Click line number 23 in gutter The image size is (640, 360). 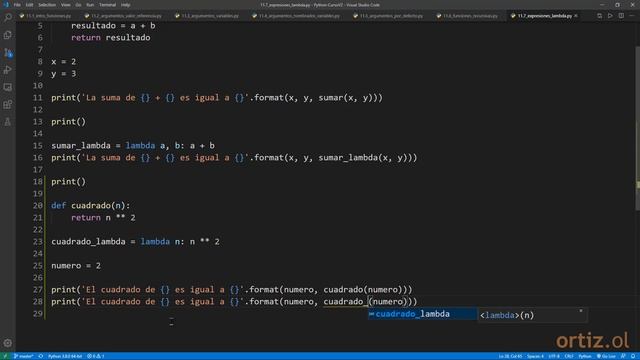click(38, 242)
